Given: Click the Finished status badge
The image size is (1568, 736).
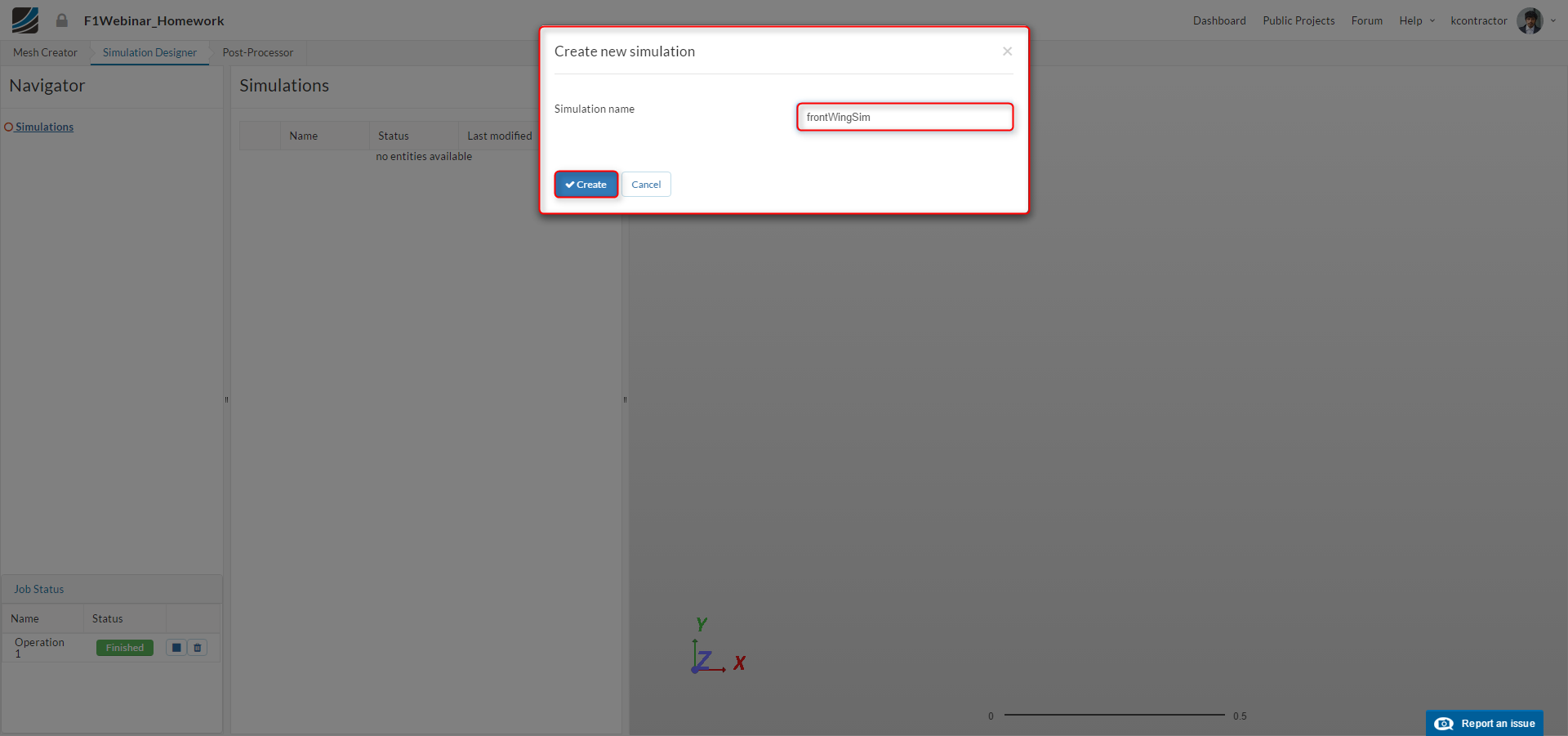Looking at the screenshot, I should point(125,648).
